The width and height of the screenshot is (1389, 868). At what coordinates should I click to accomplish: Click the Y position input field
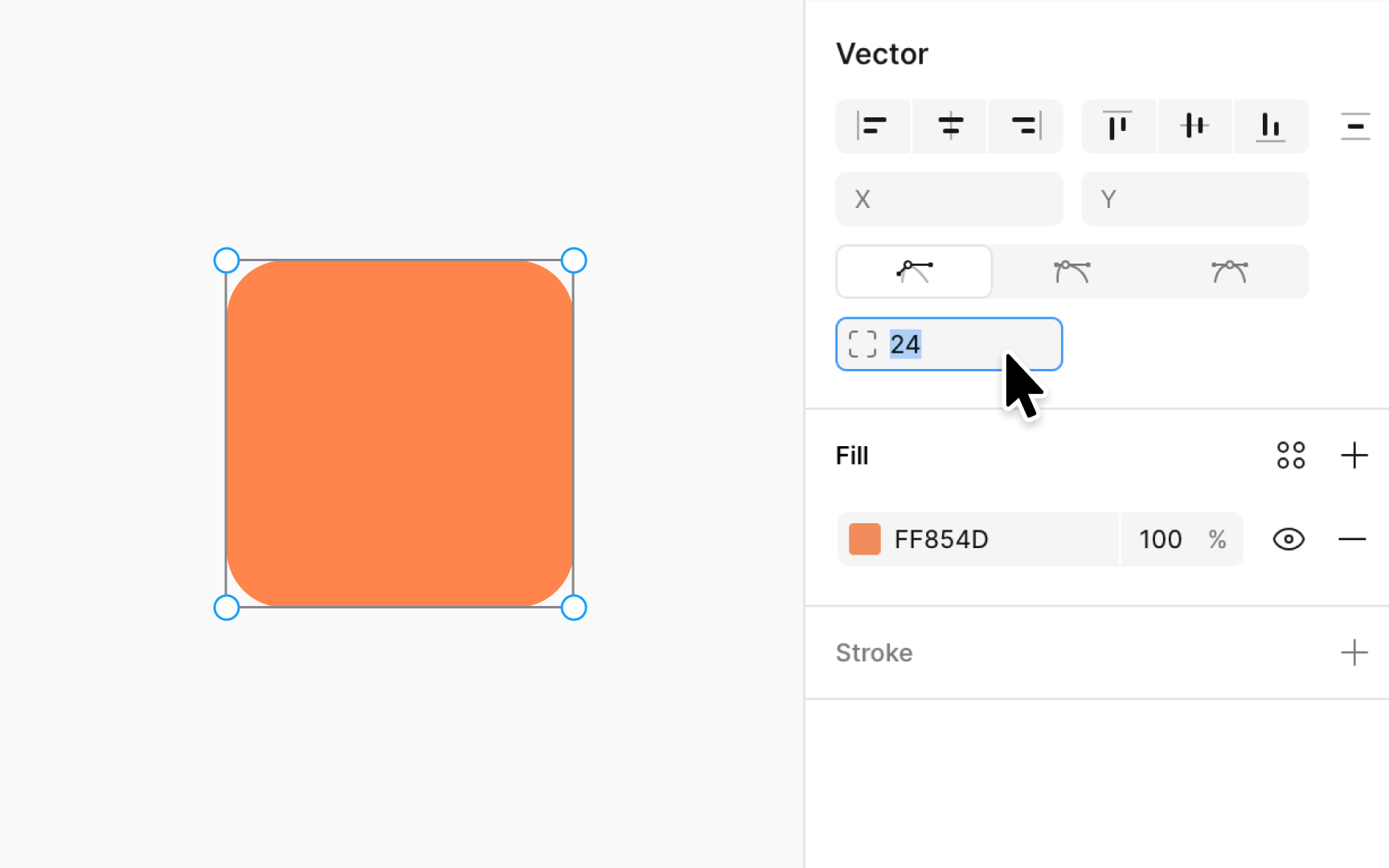pos(1194,199)
